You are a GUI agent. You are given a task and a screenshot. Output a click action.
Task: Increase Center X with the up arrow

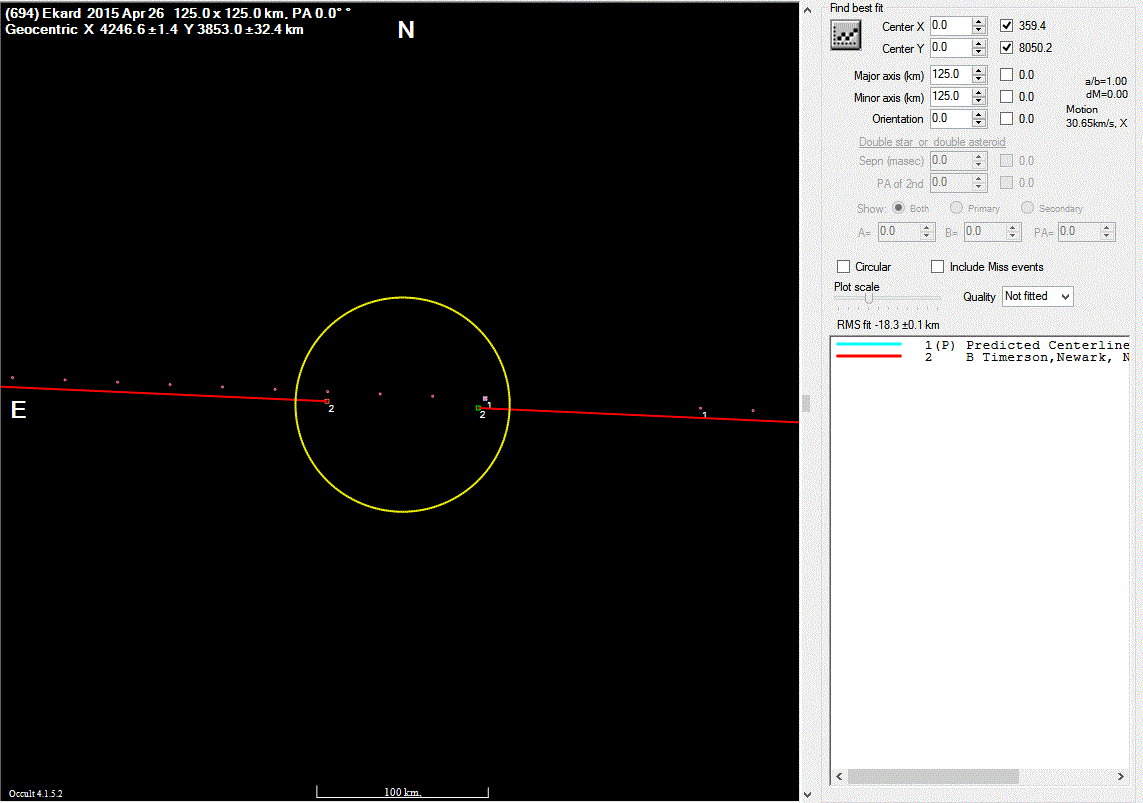coord(979,21)
